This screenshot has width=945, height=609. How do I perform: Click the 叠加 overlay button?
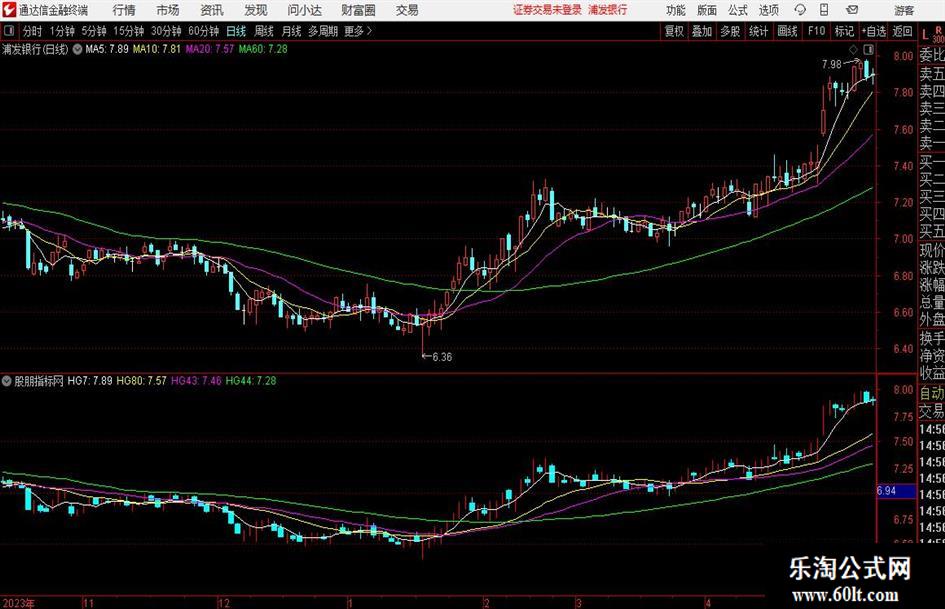coord(702,31)
